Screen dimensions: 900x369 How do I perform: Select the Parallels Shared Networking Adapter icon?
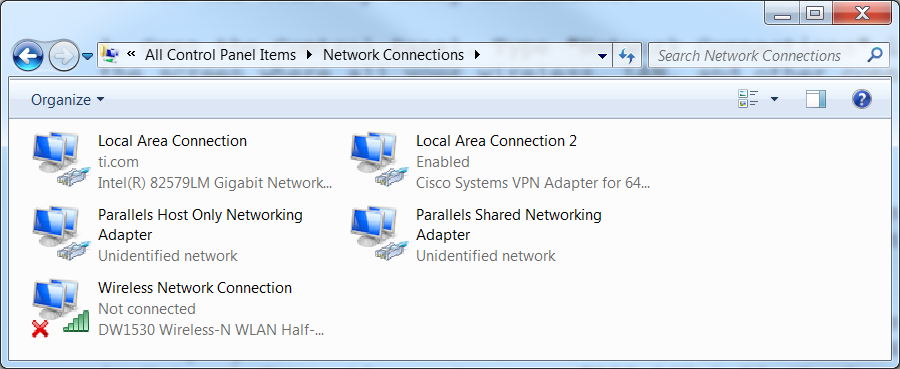coord(379,234)
